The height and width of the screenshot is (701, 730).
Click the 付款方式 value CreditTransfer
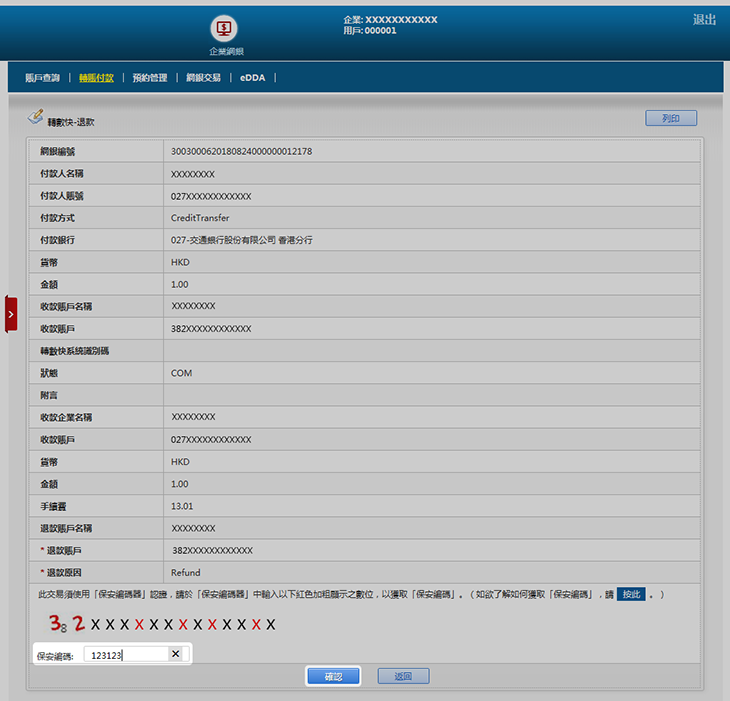click(200, 218)
